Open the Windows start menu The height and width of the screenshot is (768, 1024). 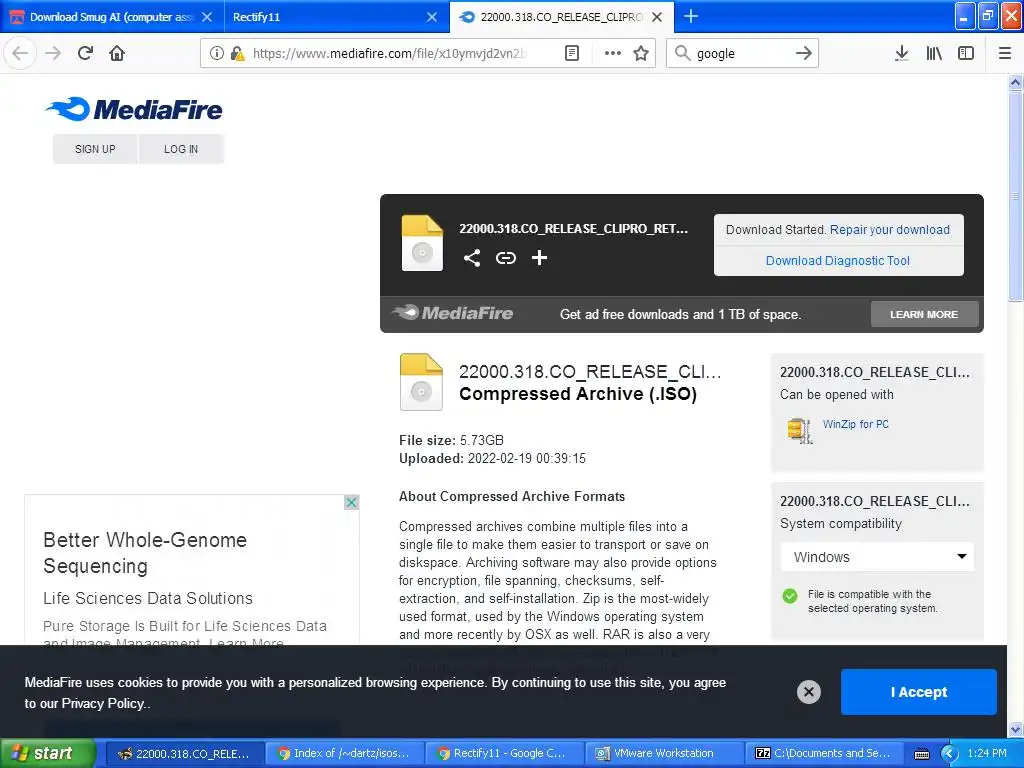pos(47,753)
